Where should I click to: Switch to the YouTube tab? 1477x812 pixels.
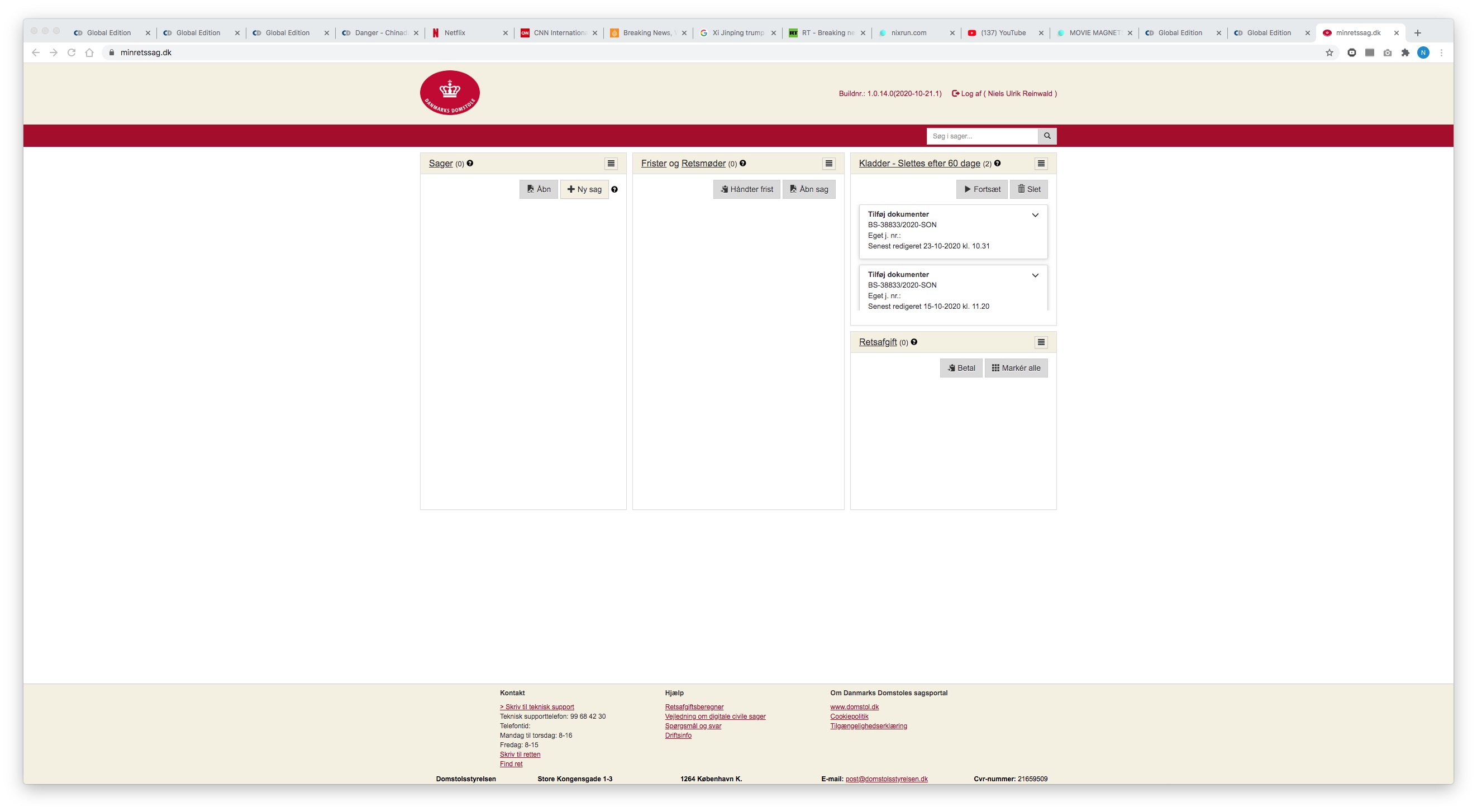coord(1006,32)
